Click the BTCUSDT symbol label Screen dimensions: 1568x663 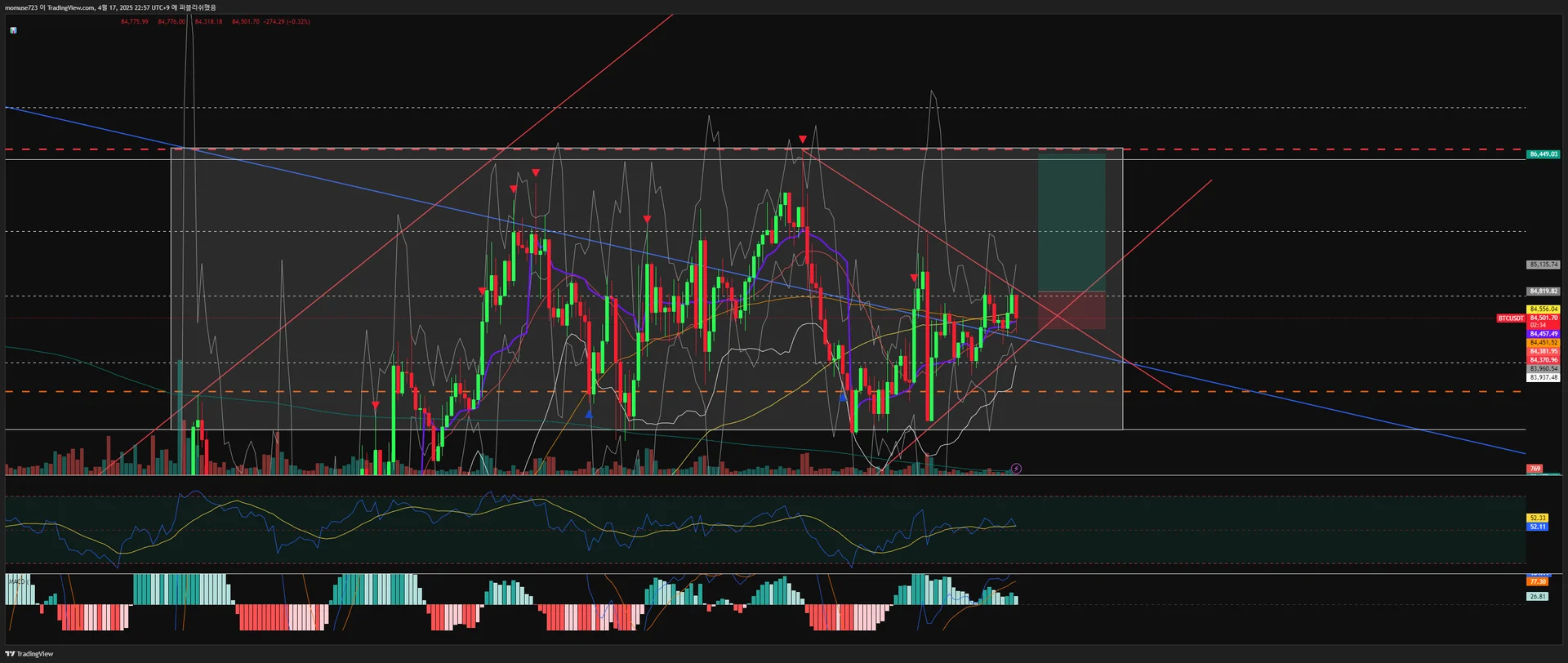click(1511, 318)
